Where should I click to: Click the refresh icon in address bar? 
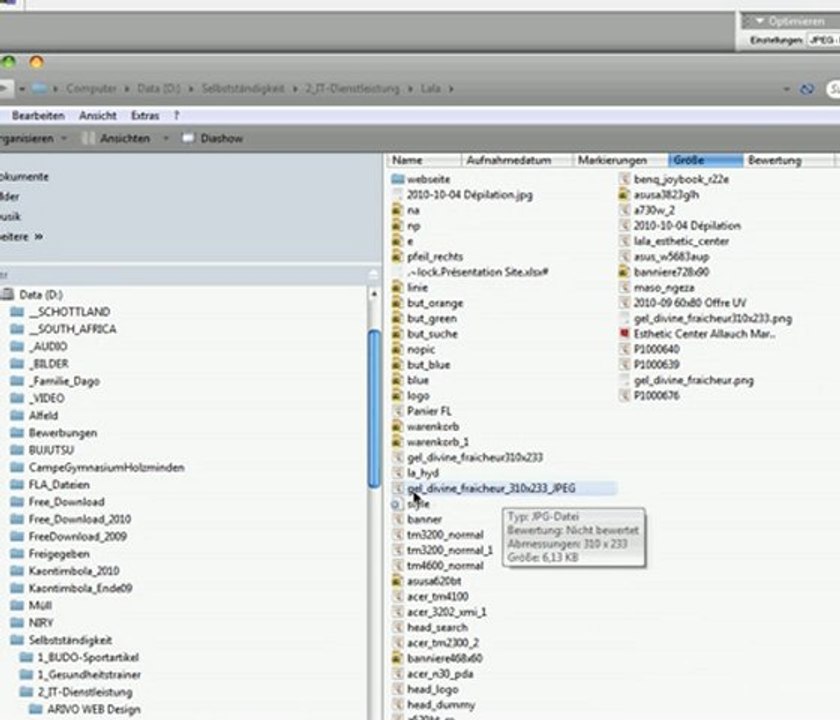(807, 89)
